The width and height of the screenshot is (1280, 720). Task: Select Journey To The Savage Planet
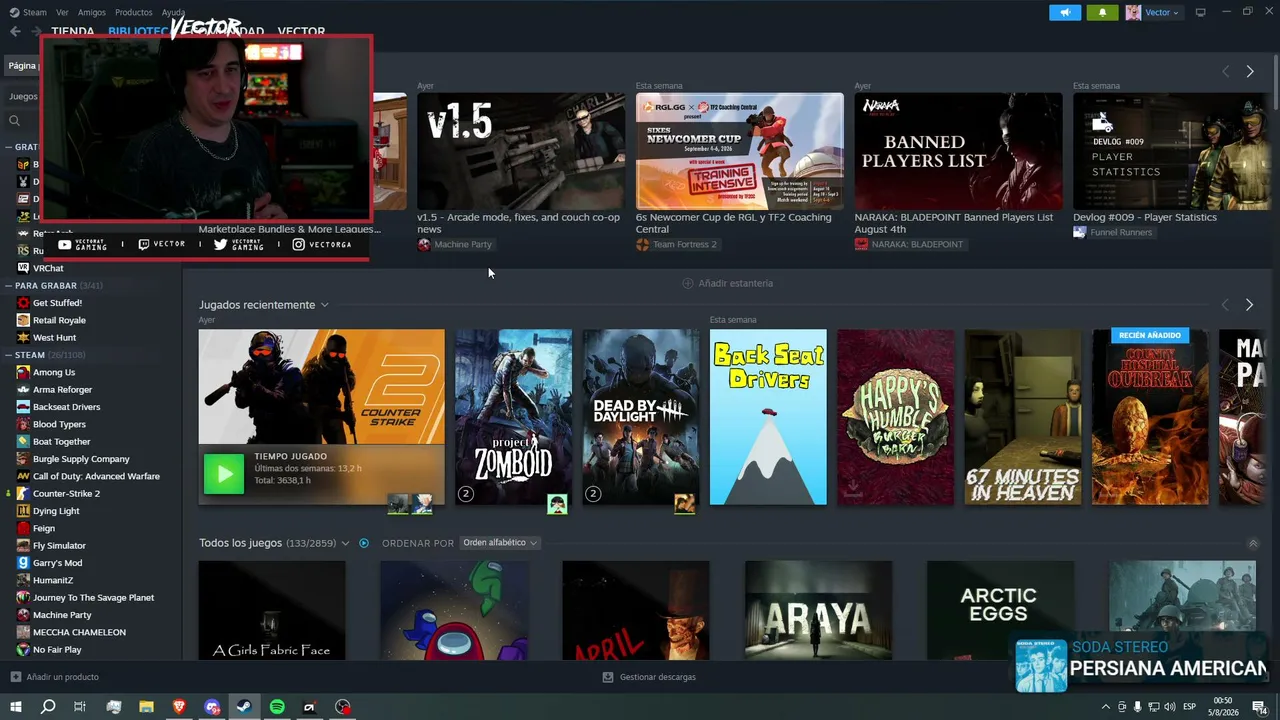coord(93,598)
